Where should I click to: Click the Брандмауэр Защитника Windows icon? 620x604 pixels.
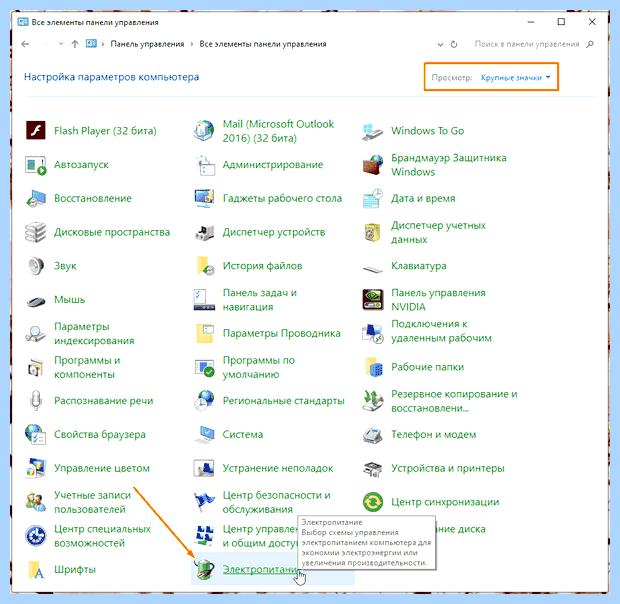[x=372, y=165]
